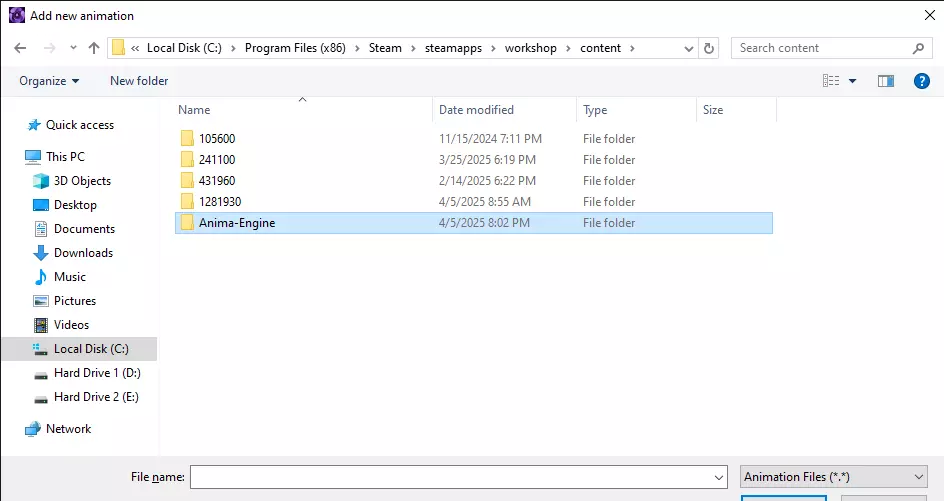The image size is (944, 501).
Task: Click Local Disk (C:) breadcrumb in address bar
Action: tap(184, 48)
